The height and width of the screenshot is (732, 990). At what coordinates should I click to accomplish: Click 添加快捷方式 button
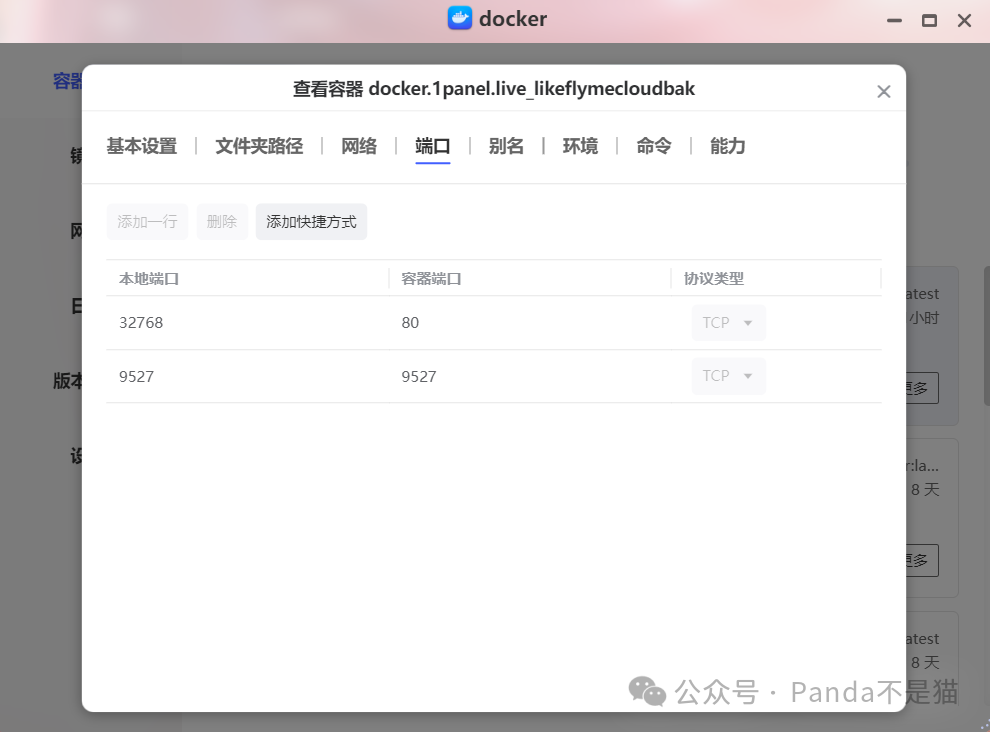[311, 222]
